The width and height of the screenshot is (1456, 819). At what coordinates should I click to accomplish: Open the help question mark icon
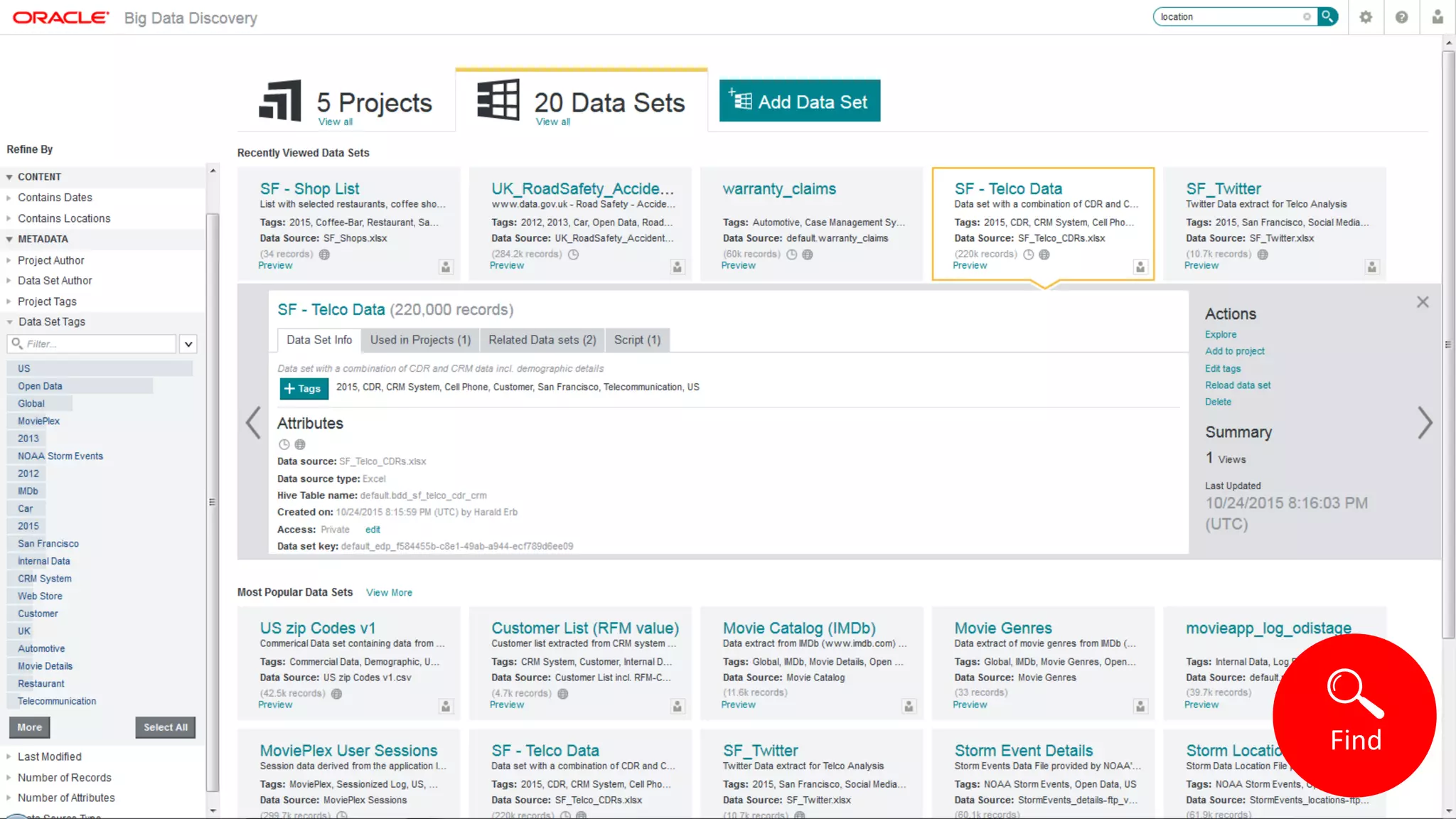point(1401,17)
